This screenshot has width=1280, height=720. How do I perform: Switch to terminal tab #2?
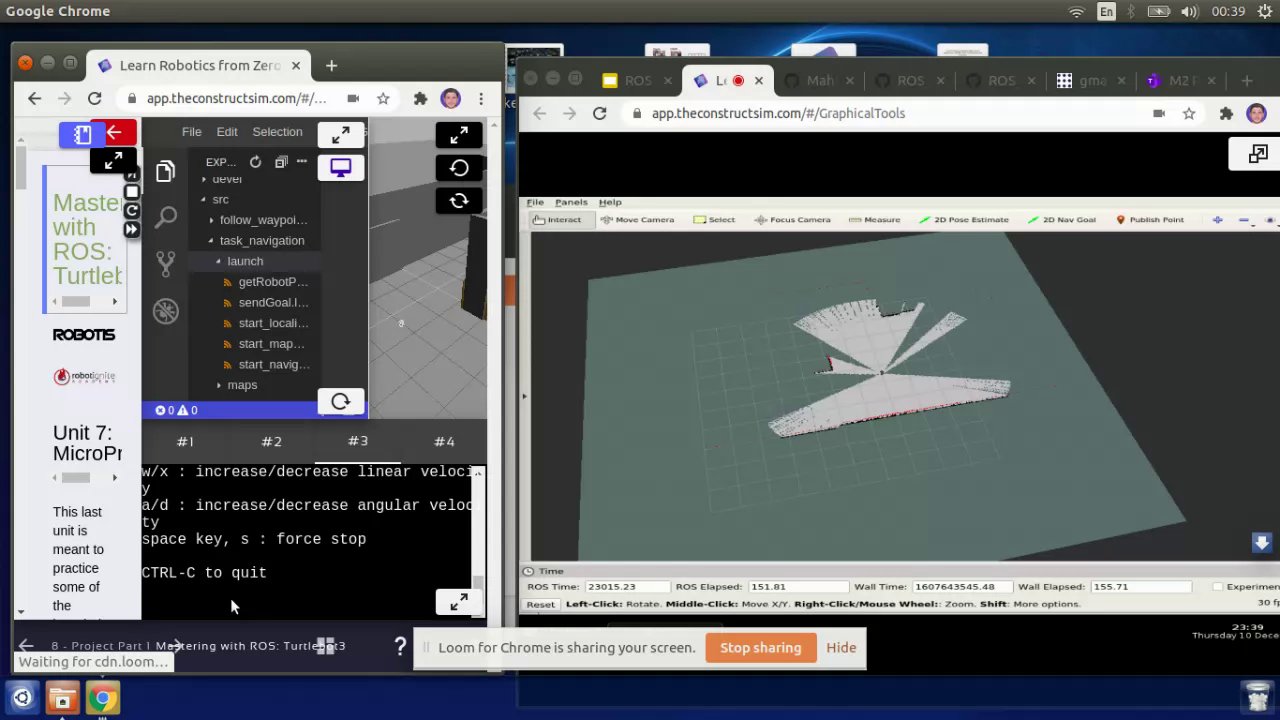pos(272,441)
